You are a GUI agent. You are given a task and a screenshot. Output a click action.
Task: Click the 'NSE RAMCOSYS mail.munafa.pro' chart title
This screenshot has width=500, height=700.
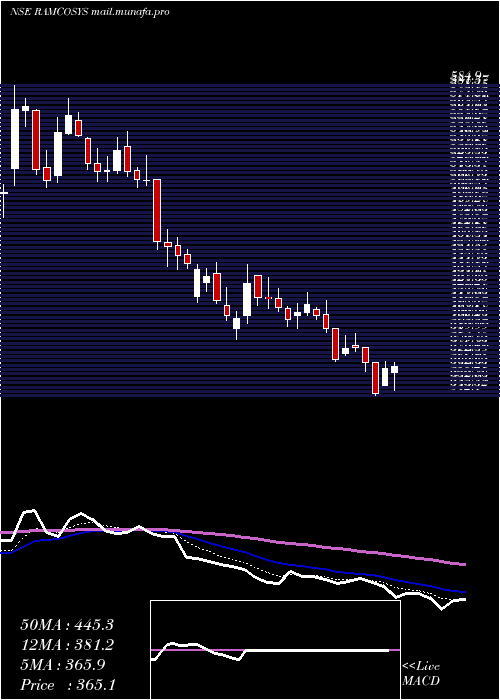point(89,12)
